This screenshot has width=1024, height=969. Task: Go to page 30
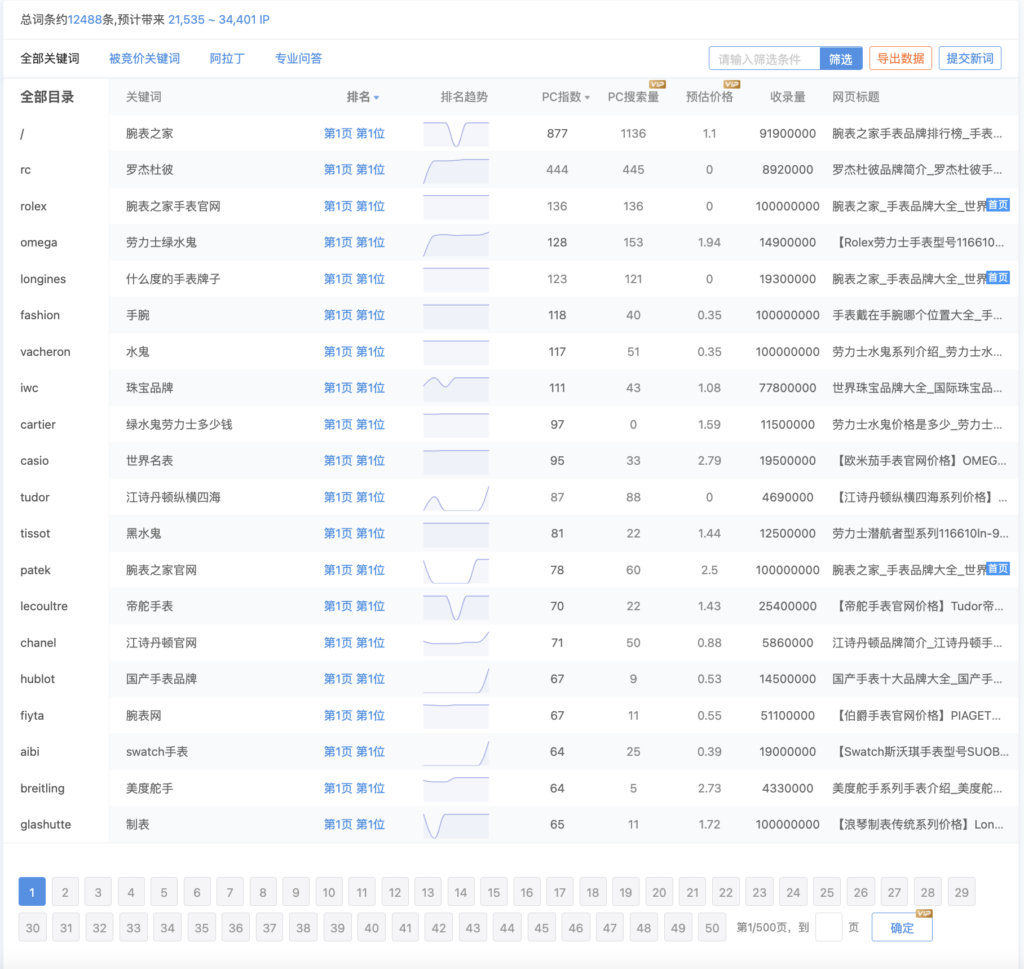pos(33,928)
